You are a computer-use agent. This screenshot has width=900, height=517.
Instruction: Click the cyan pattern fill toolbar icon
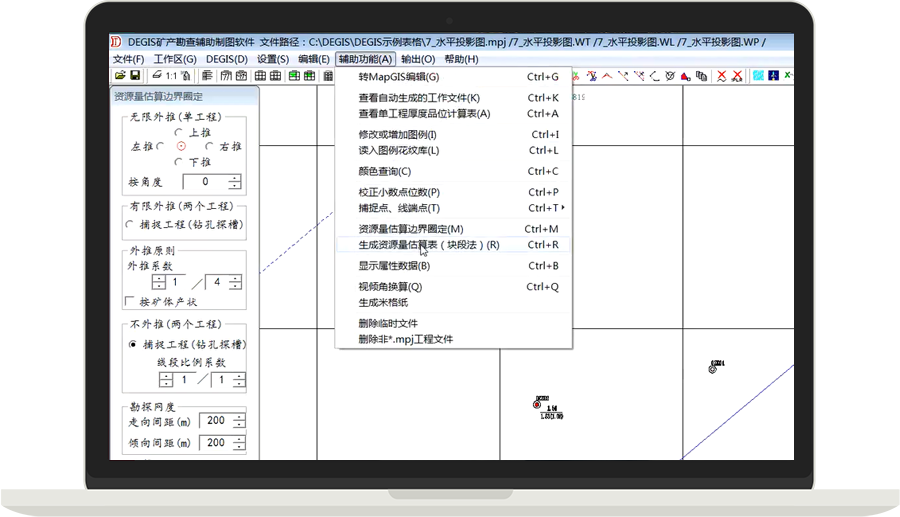[758, 76]
